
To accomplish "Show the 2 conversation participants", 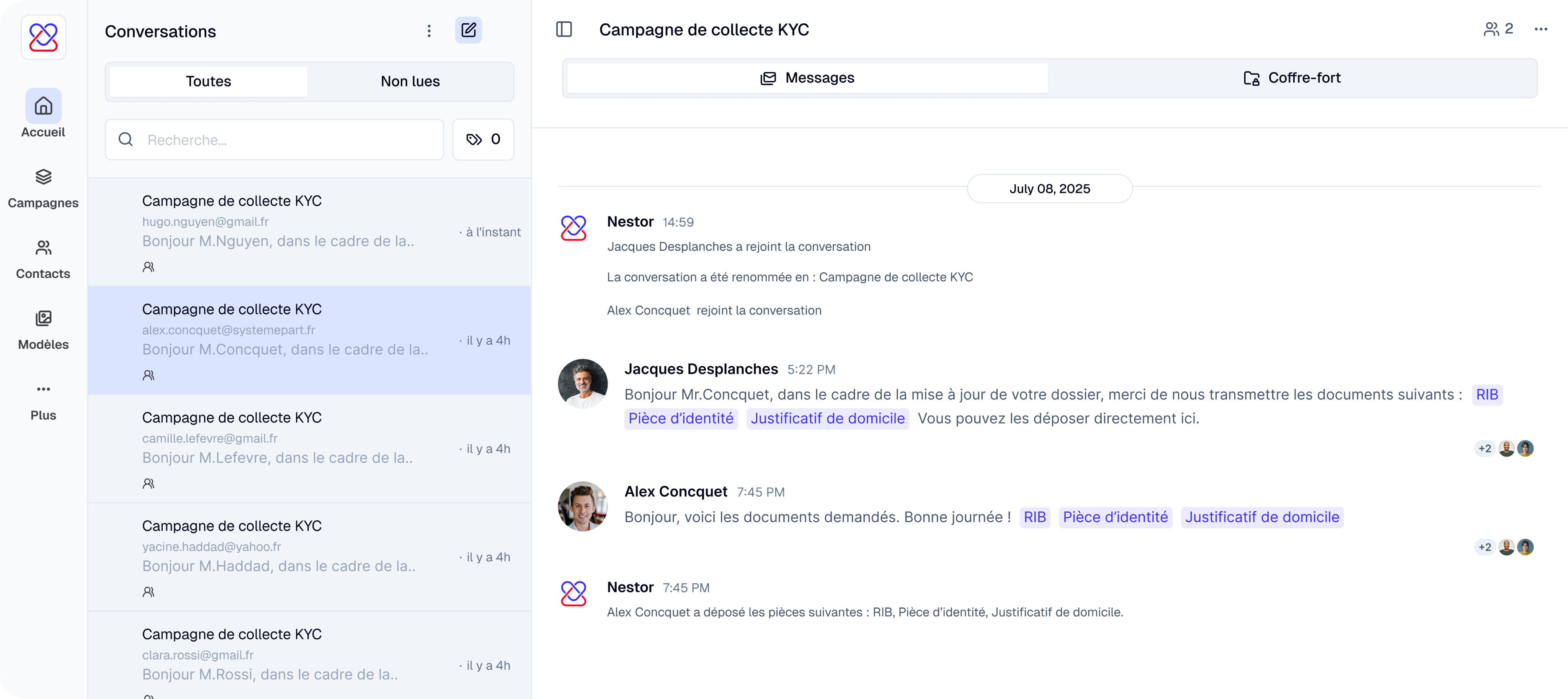I will (x=1498, y=29).
